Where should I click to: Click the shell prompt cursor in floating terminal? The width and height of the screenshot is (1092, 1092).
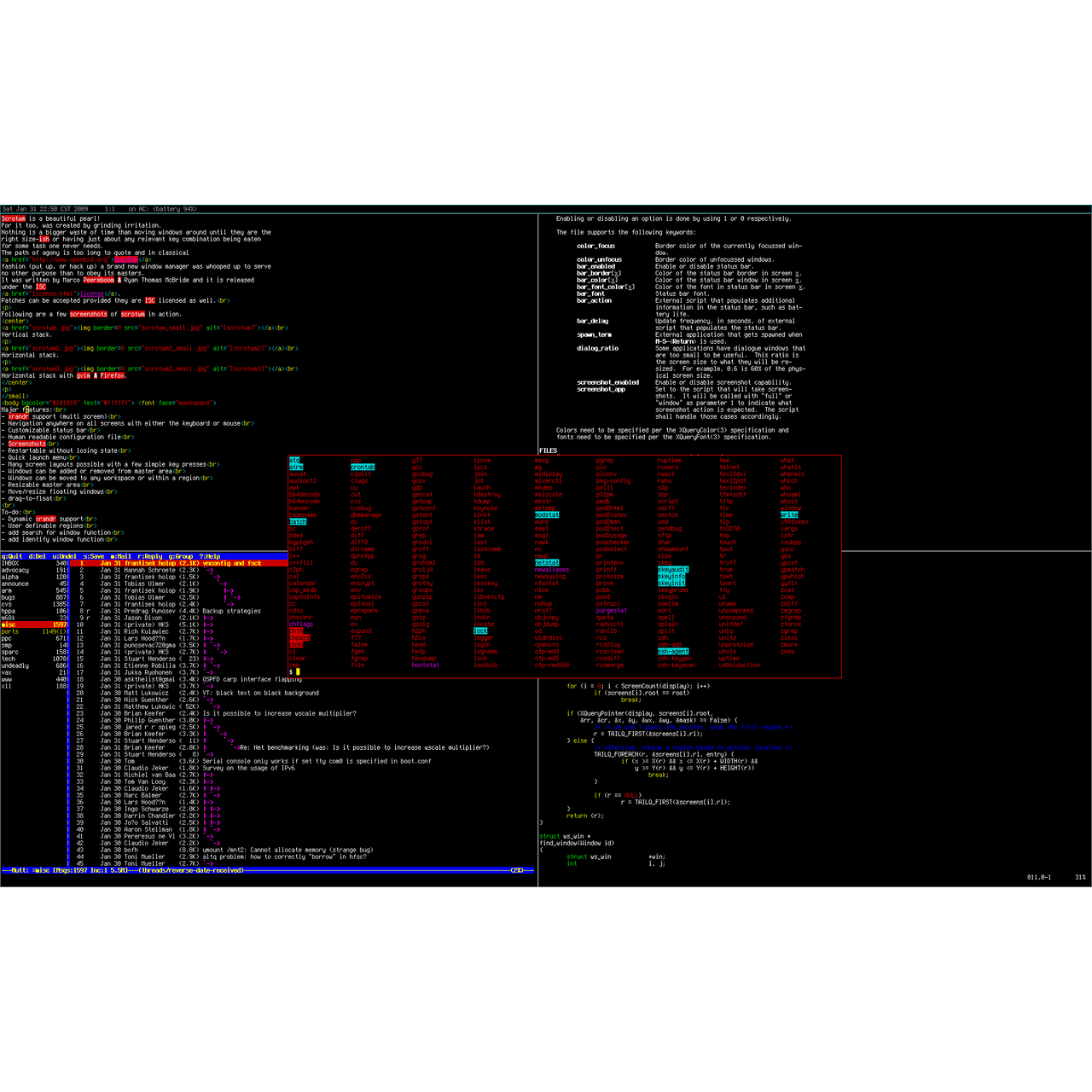click(298, 672)
